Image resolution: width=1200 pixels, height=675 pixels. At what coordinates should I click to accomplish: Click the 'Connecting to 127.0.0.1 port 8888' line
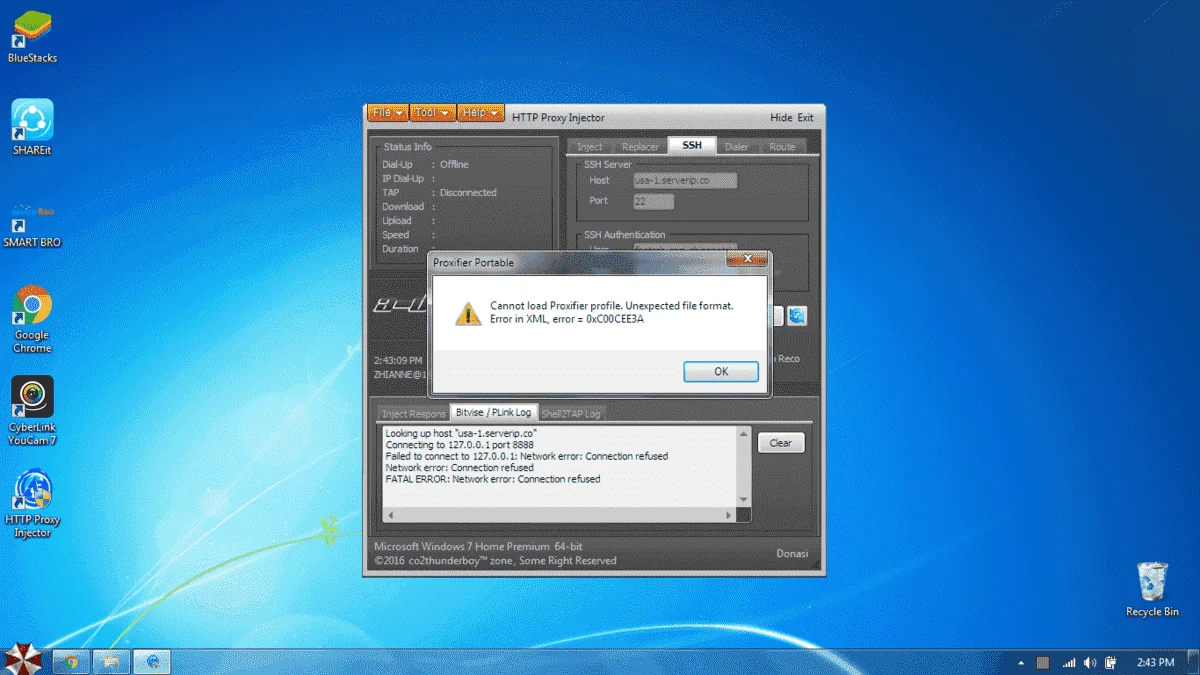click(x=459, y=445)
